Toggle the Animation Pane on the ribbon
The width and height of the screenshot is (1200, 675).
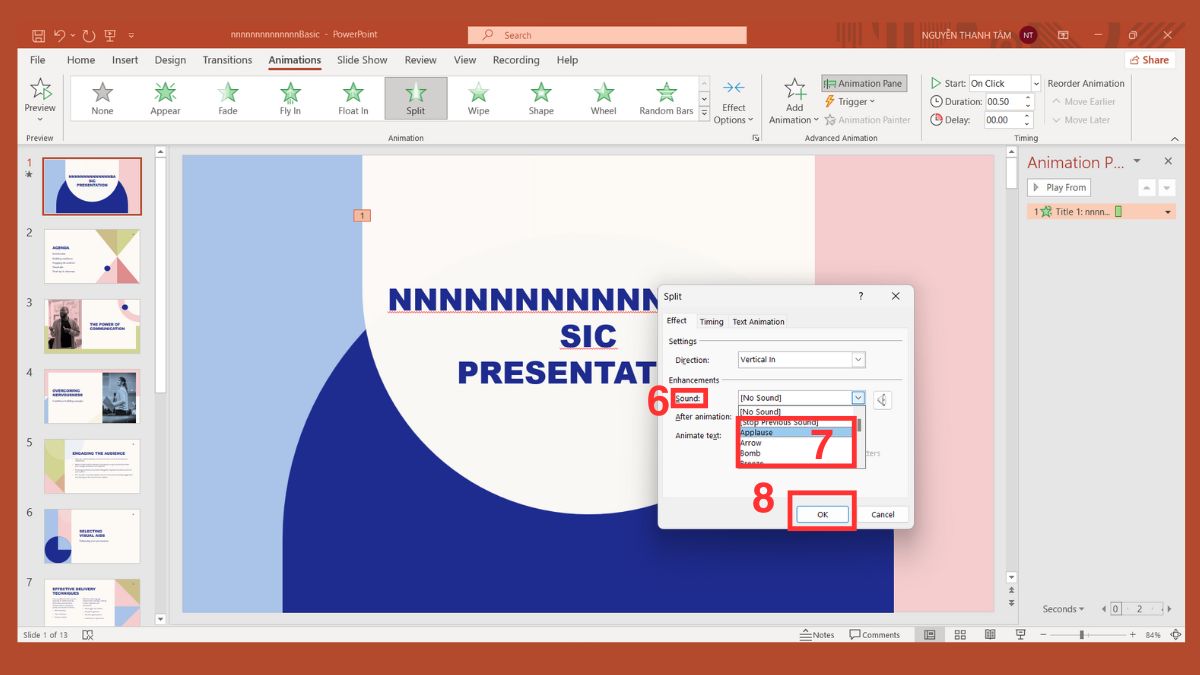pyautogui.click(x=863, y=83)
